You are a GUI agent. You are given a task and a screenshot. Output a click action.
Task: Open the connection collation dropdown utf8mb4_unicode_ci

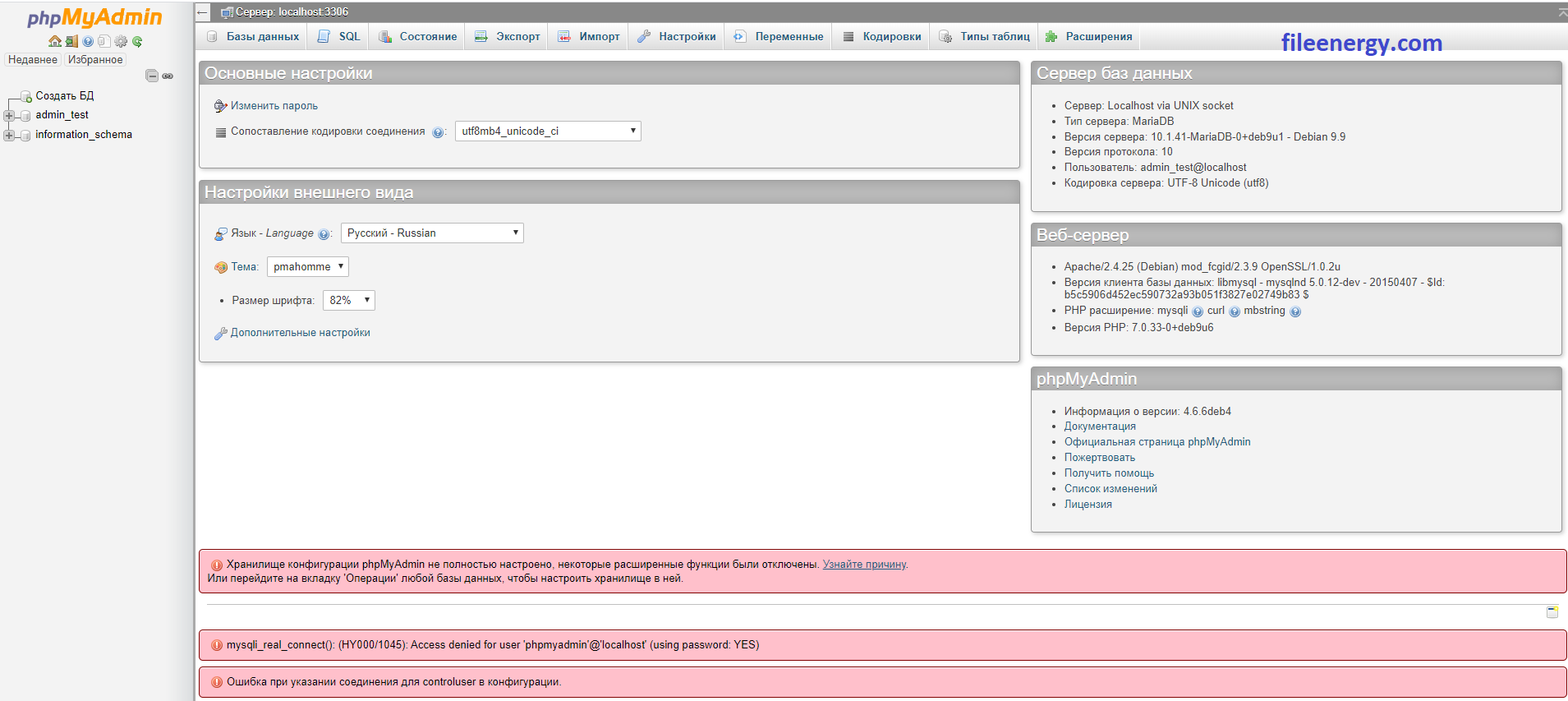click(548, 131)
